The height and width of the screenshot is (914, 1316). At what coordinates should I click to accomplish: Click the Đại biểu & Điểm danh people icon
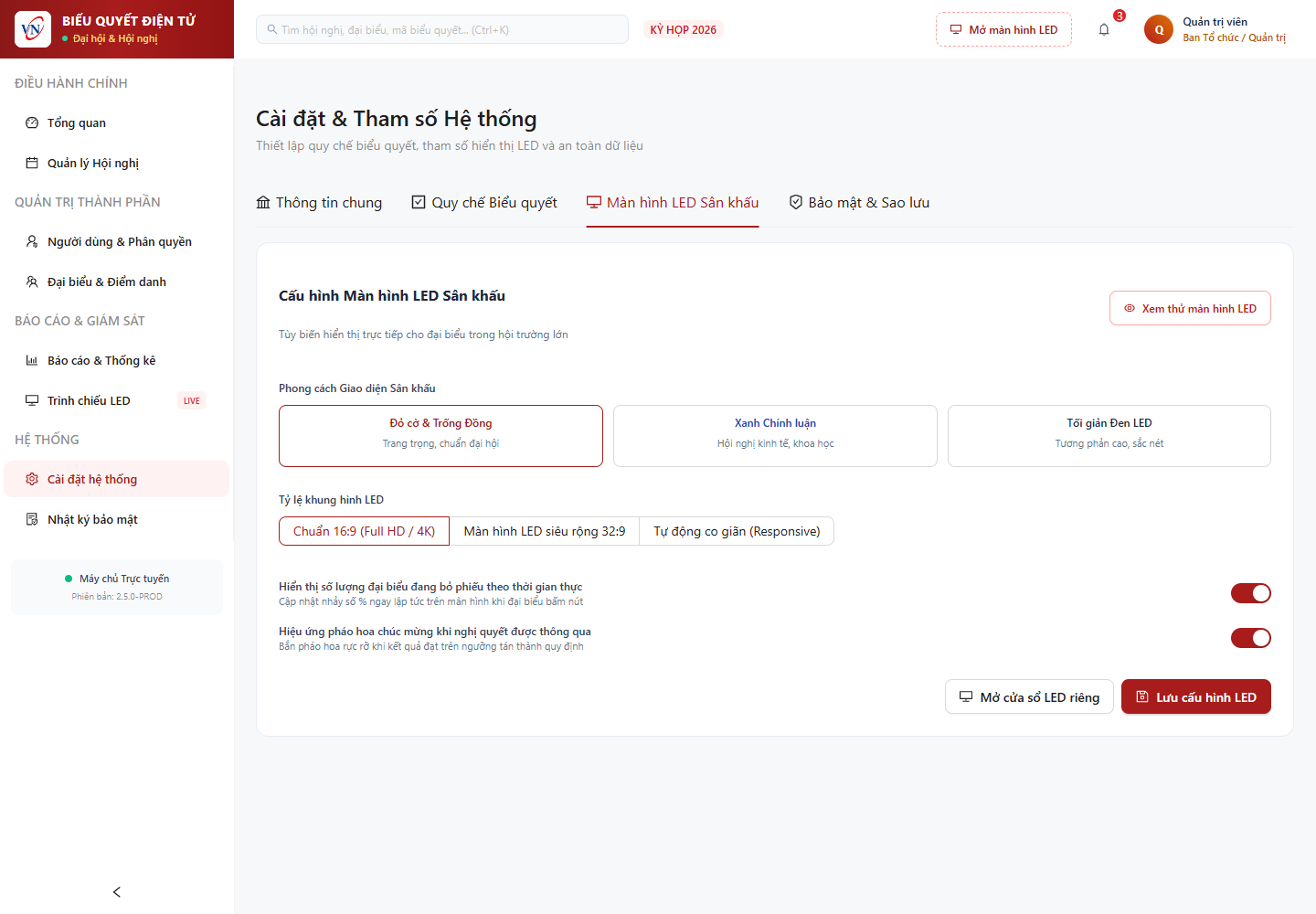click(x=32, y=282)
